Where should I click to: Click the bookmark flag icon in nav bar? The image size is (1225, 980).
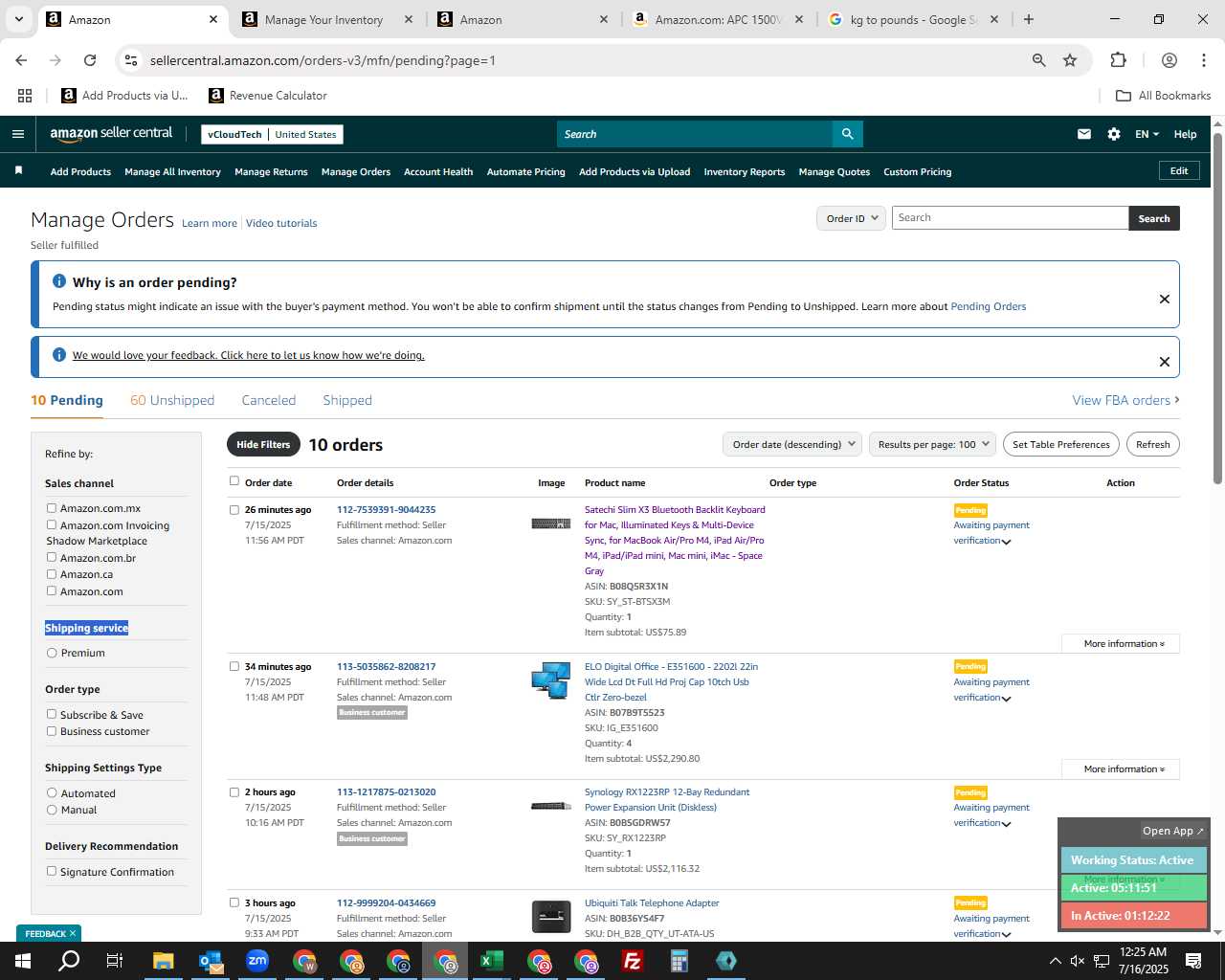(18, 171)
